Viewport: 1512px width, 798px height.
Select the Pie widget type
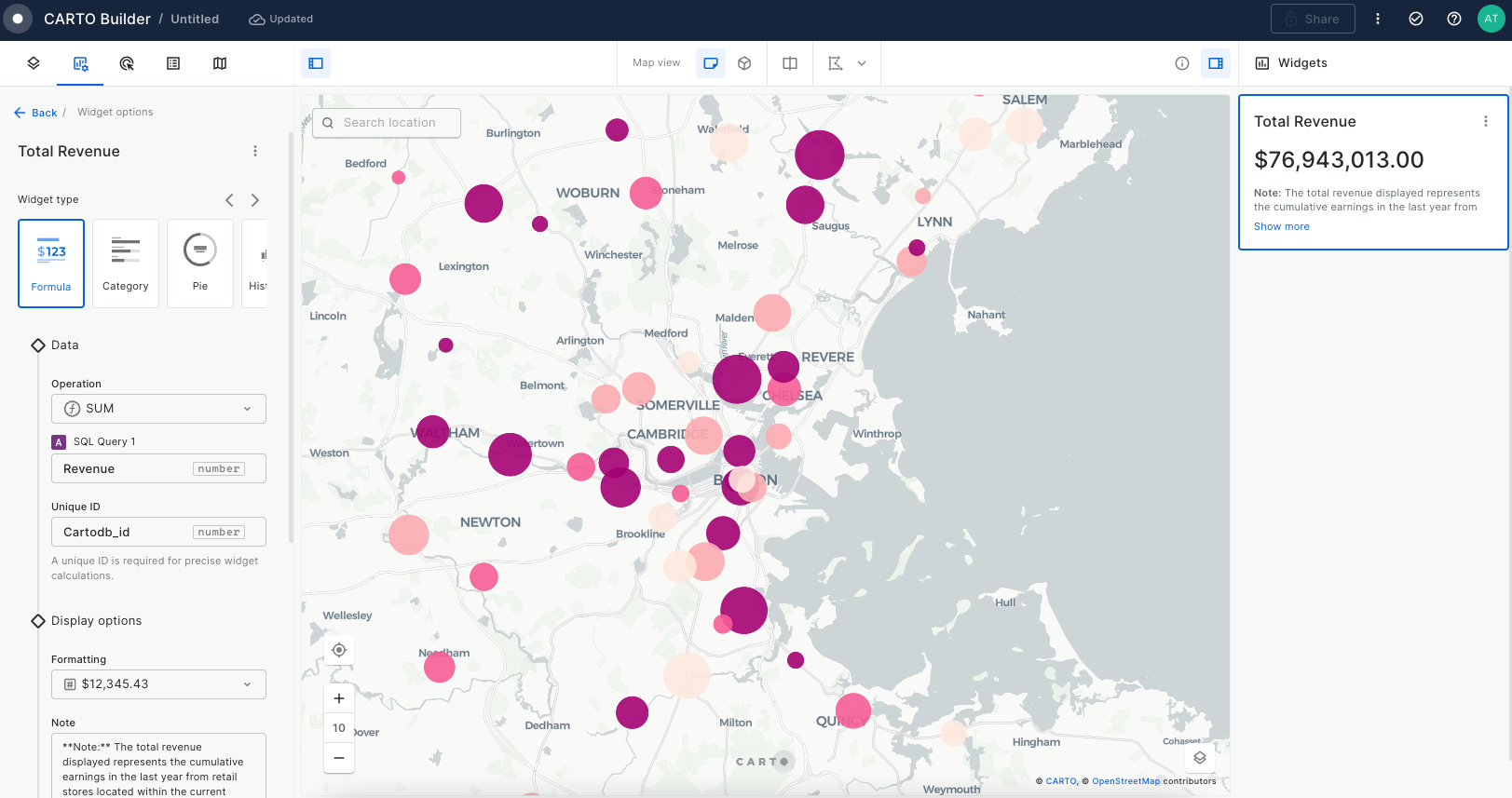pos(200,264)
